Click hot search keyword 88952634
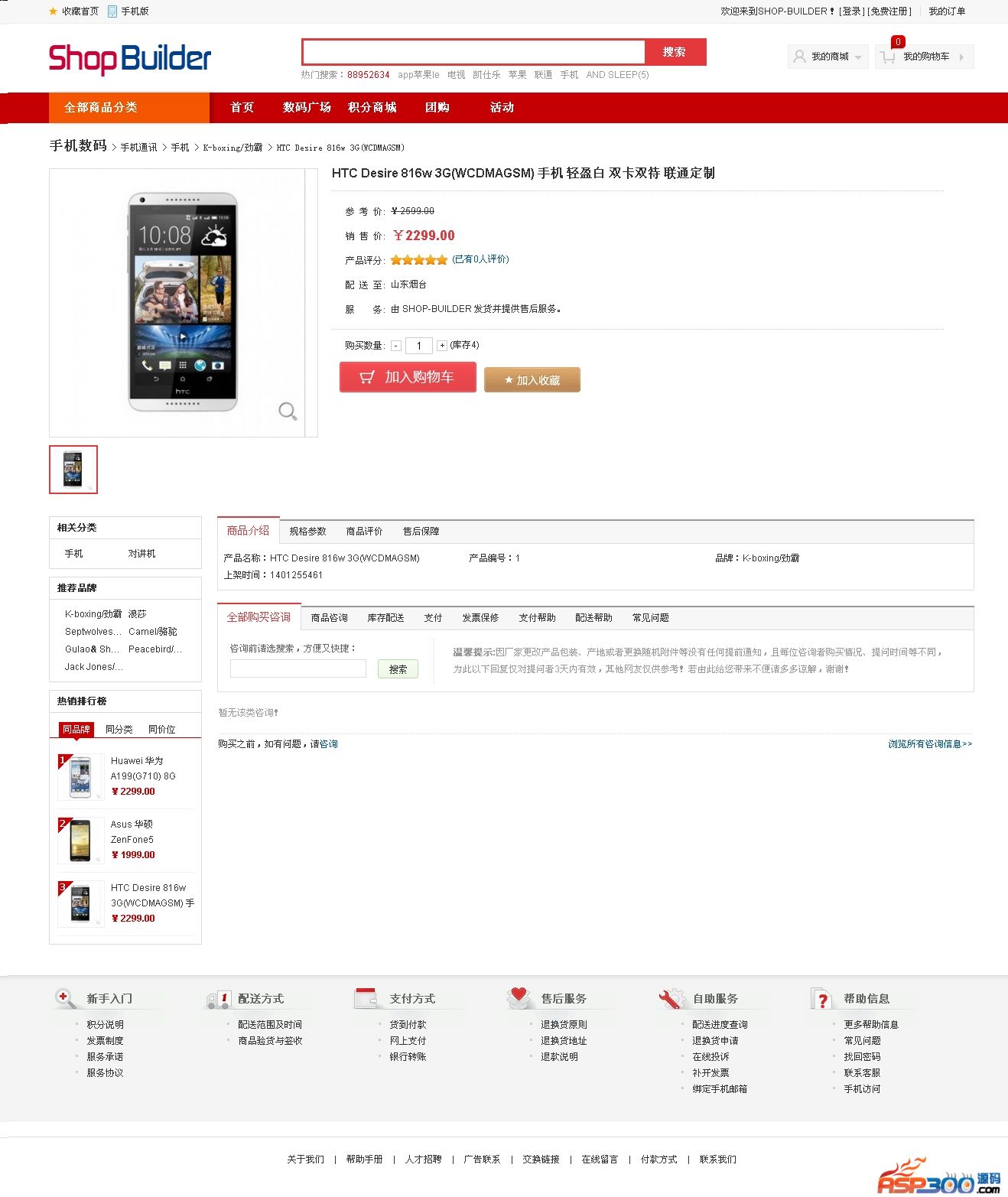Image resolution: width=1008 pixels, height=1197 pixels. click(369, 75)
